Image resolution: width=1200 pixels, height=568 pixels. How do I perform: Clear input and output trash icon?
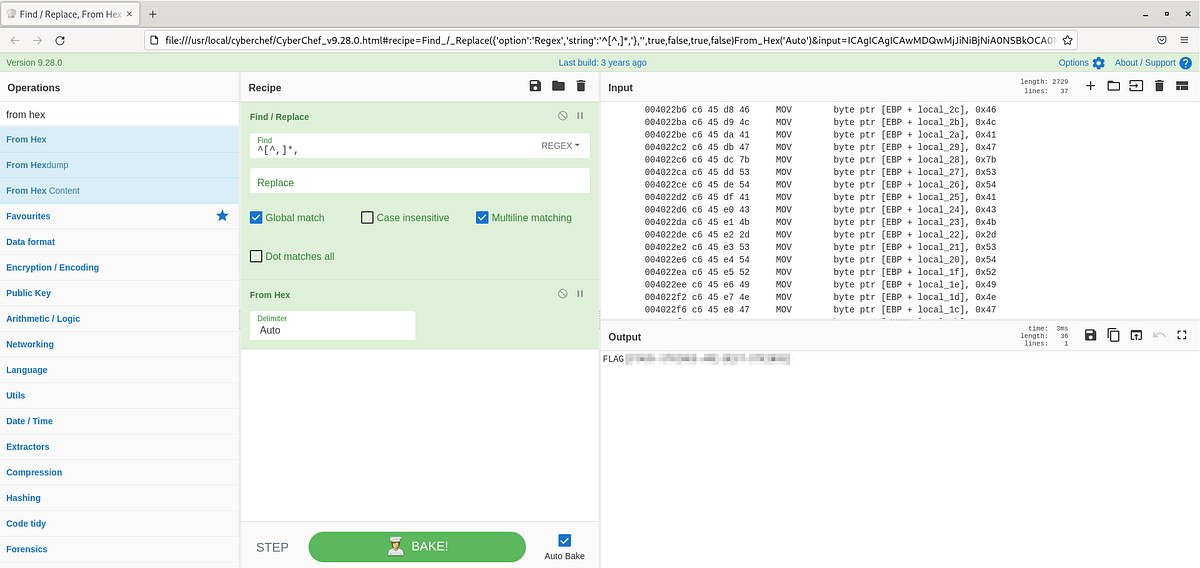1159,87
